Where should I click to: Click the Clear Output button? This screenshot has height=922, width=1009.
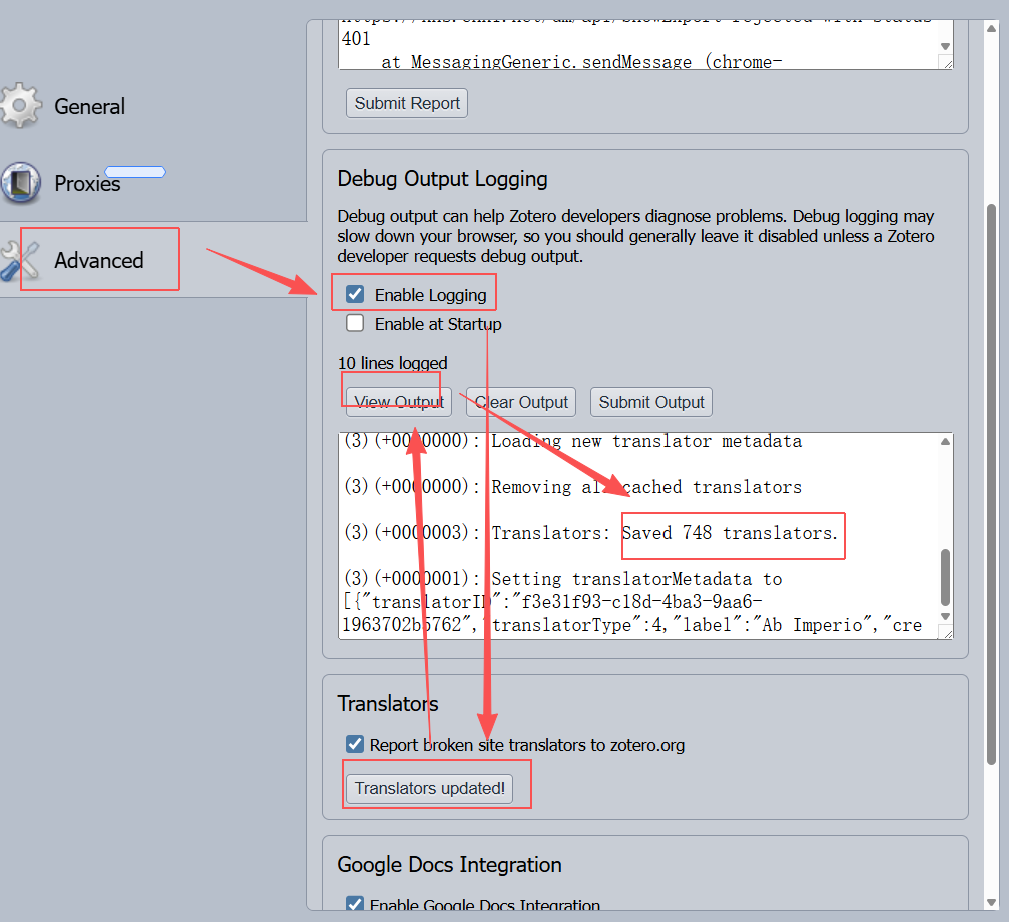click(521, 402)
